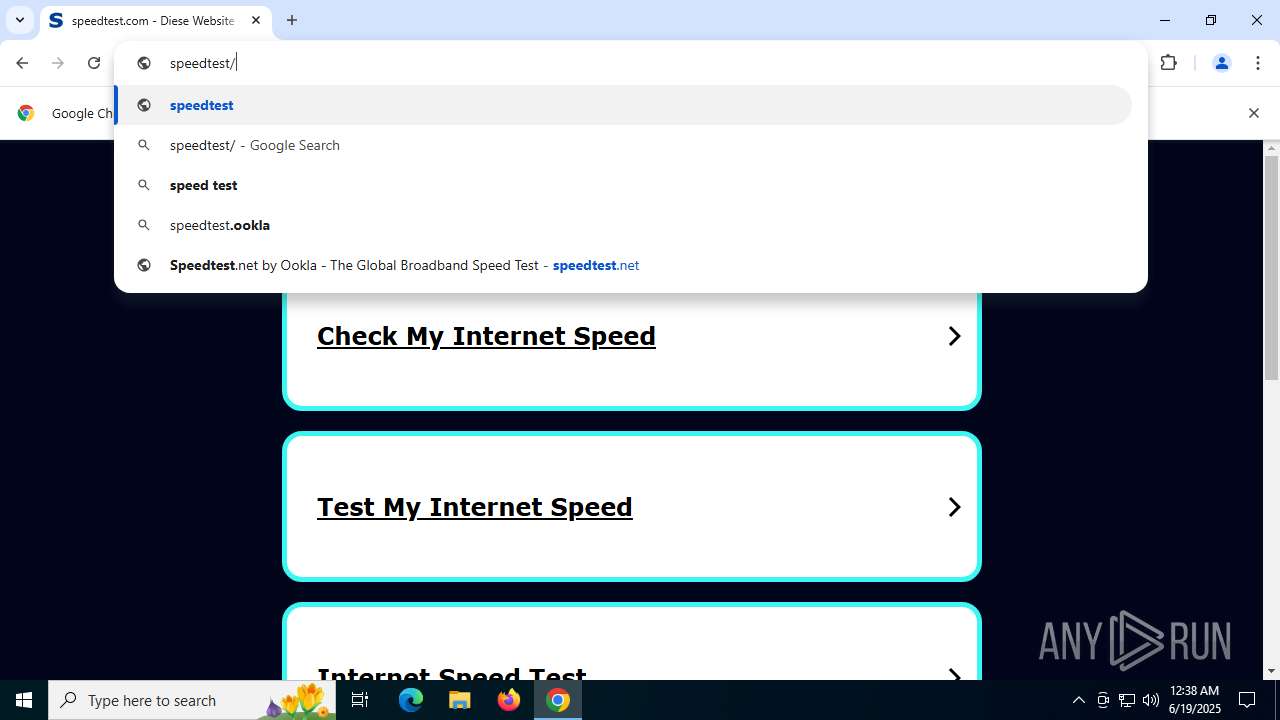Open the Windows Start menu
This screenshot has height=720, width=1280.
(24, 700)
